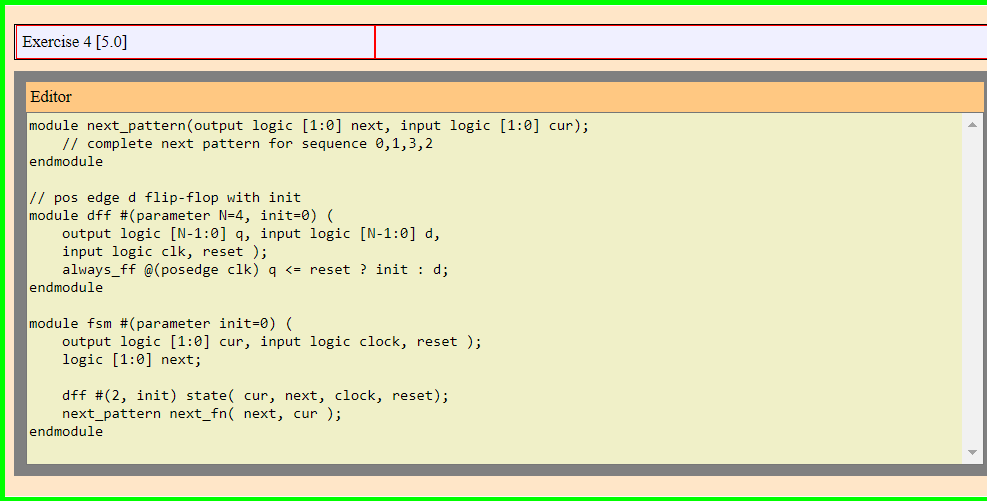Click the line 'next_pattern next_fn( next, cur );'

coord(201,414)
